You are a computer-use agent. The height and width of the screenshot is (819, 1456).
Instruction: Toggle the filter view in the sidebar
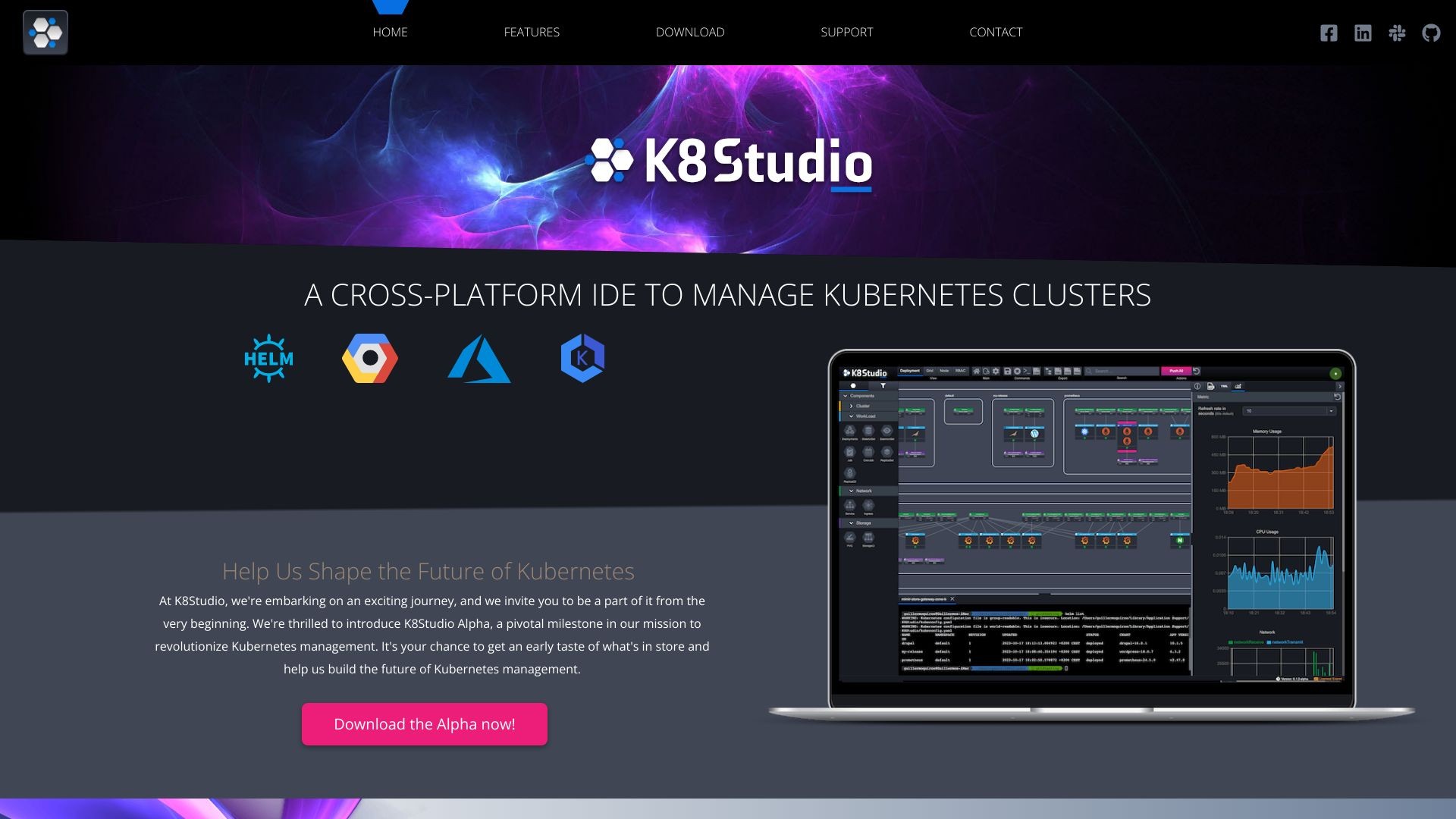coord(883,386)
